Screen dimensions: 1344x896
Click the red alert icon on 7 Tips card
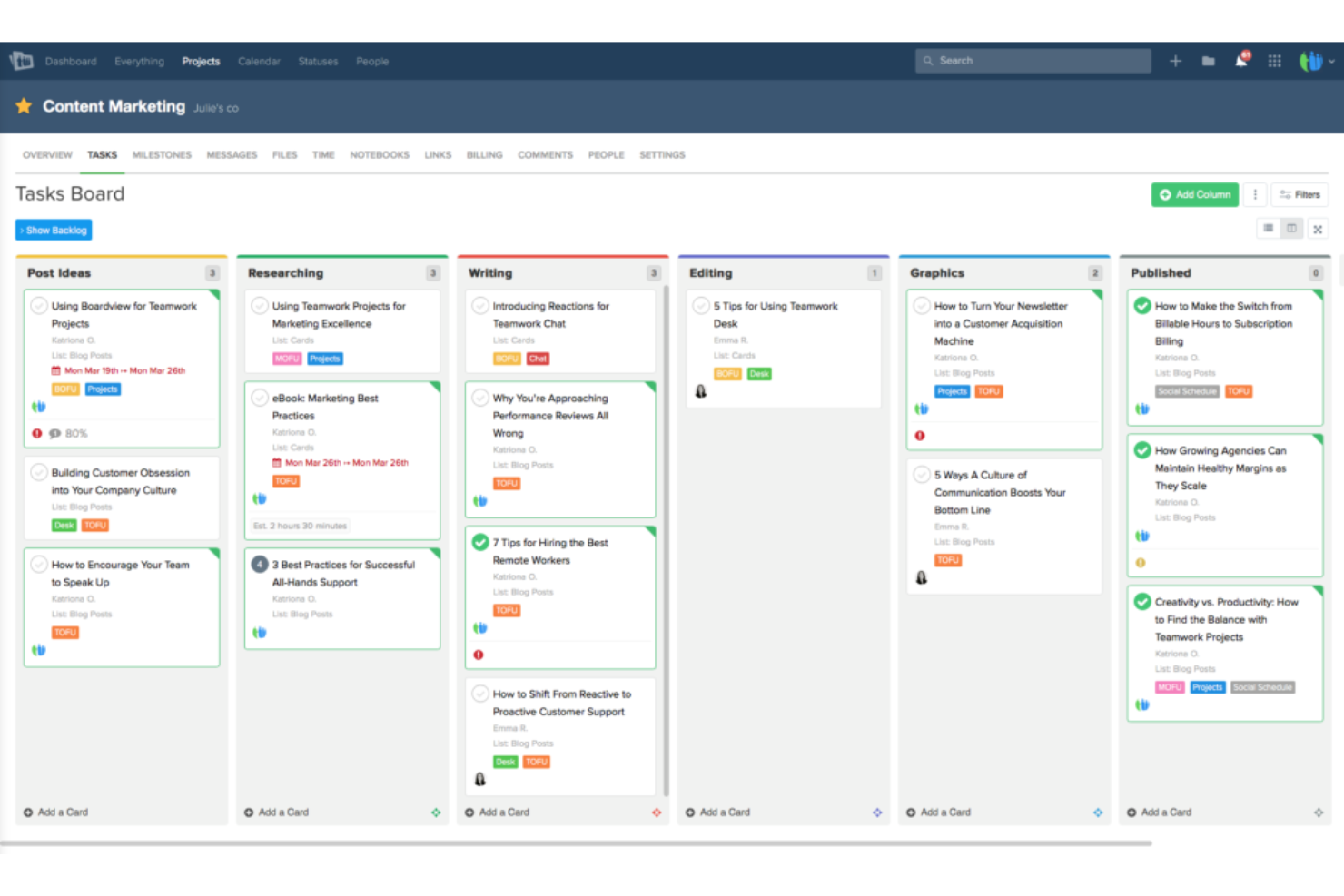[x=479, y=655]
